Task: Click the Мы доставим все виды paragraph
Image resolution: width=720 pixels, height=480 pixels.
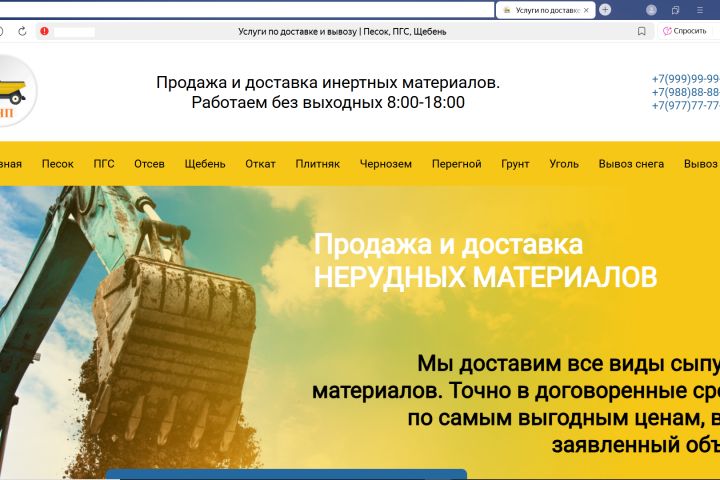Action: pyautogui.click(x=516, y=404)
